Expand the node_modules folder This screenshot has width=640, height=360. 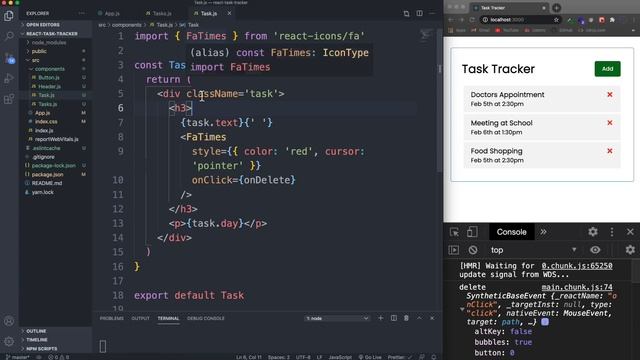[x=49, y=42]
